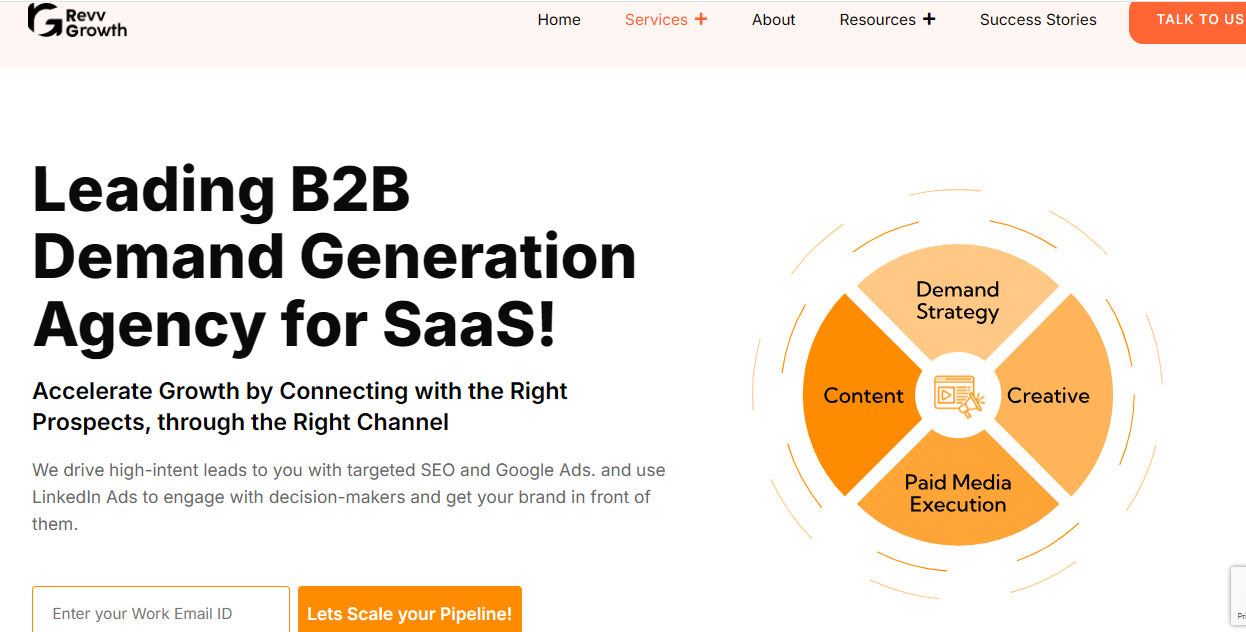Go to the Home page
Viewport: 1246px width, 632px height.
pos(559,20)
